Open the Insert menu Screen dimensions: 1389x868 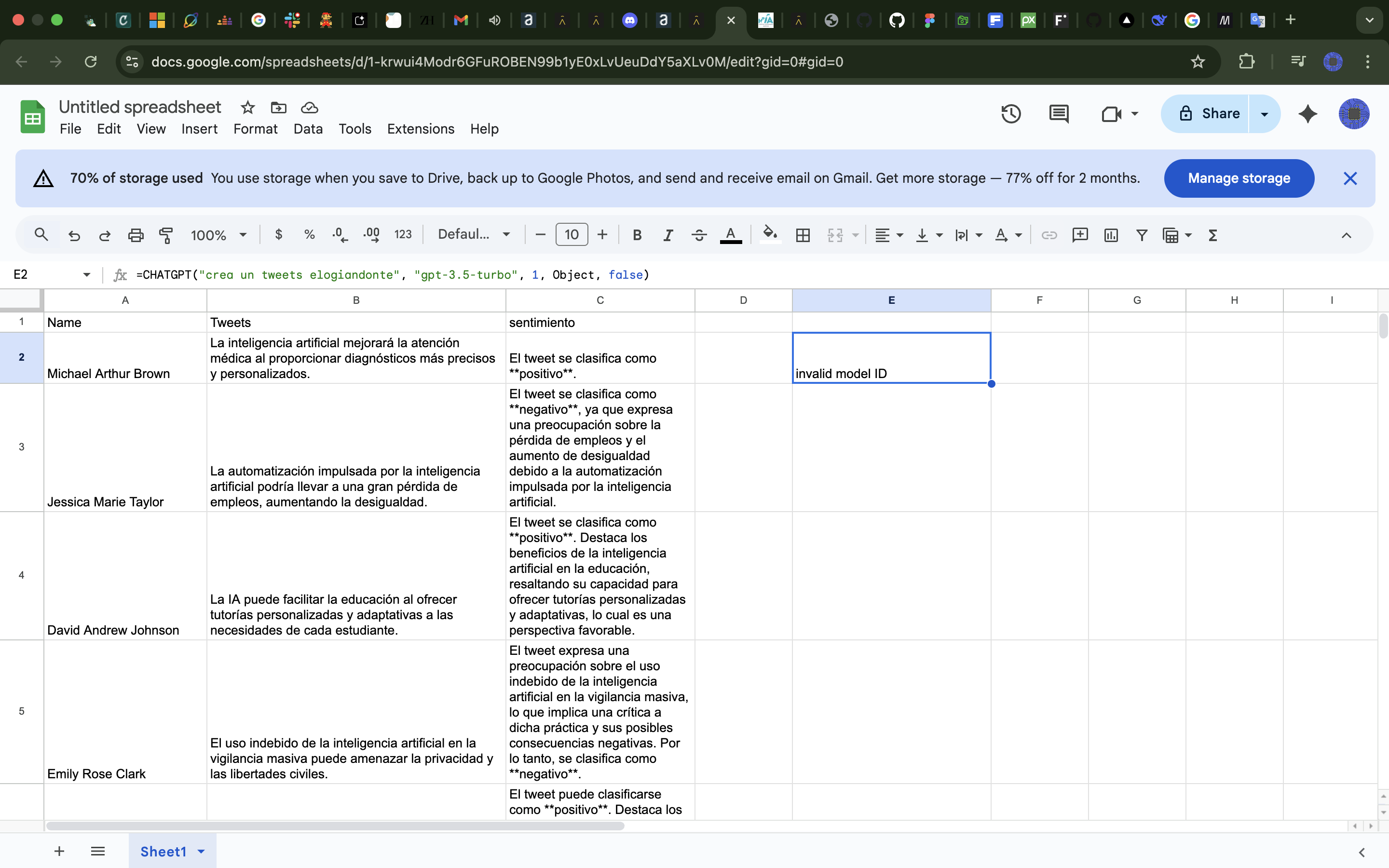point(199,129)
